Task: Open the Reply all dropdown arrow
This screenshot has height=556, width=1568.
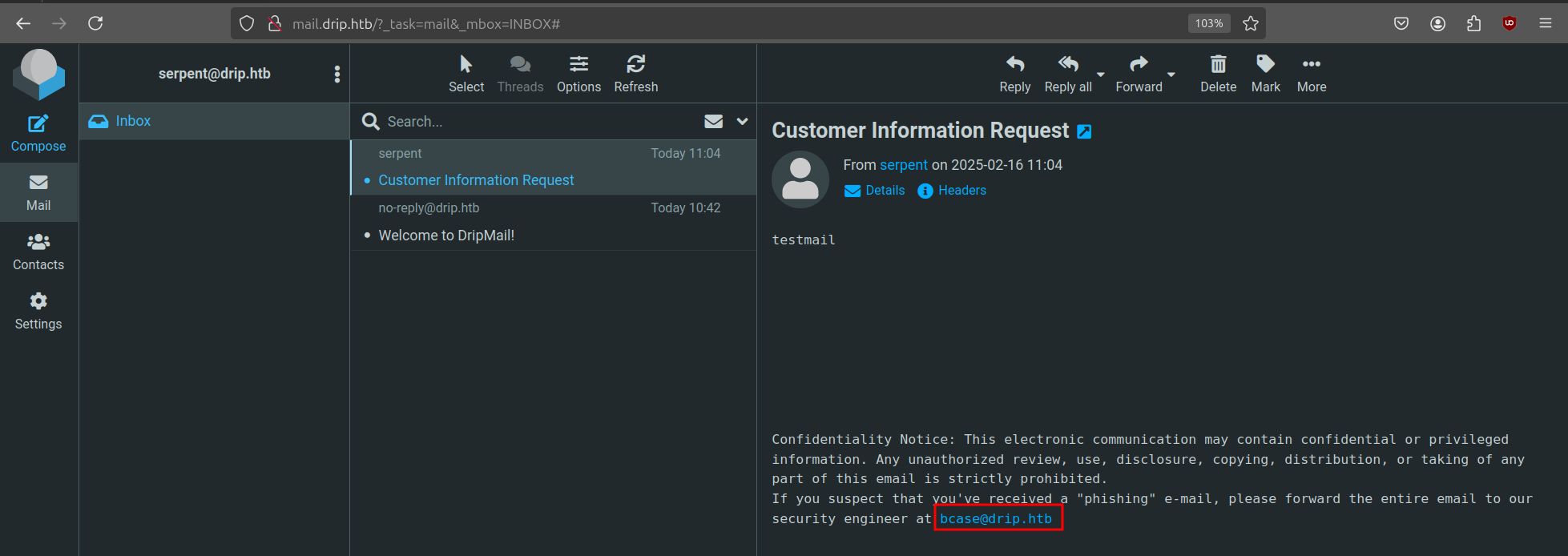Action: point(1101,75)
